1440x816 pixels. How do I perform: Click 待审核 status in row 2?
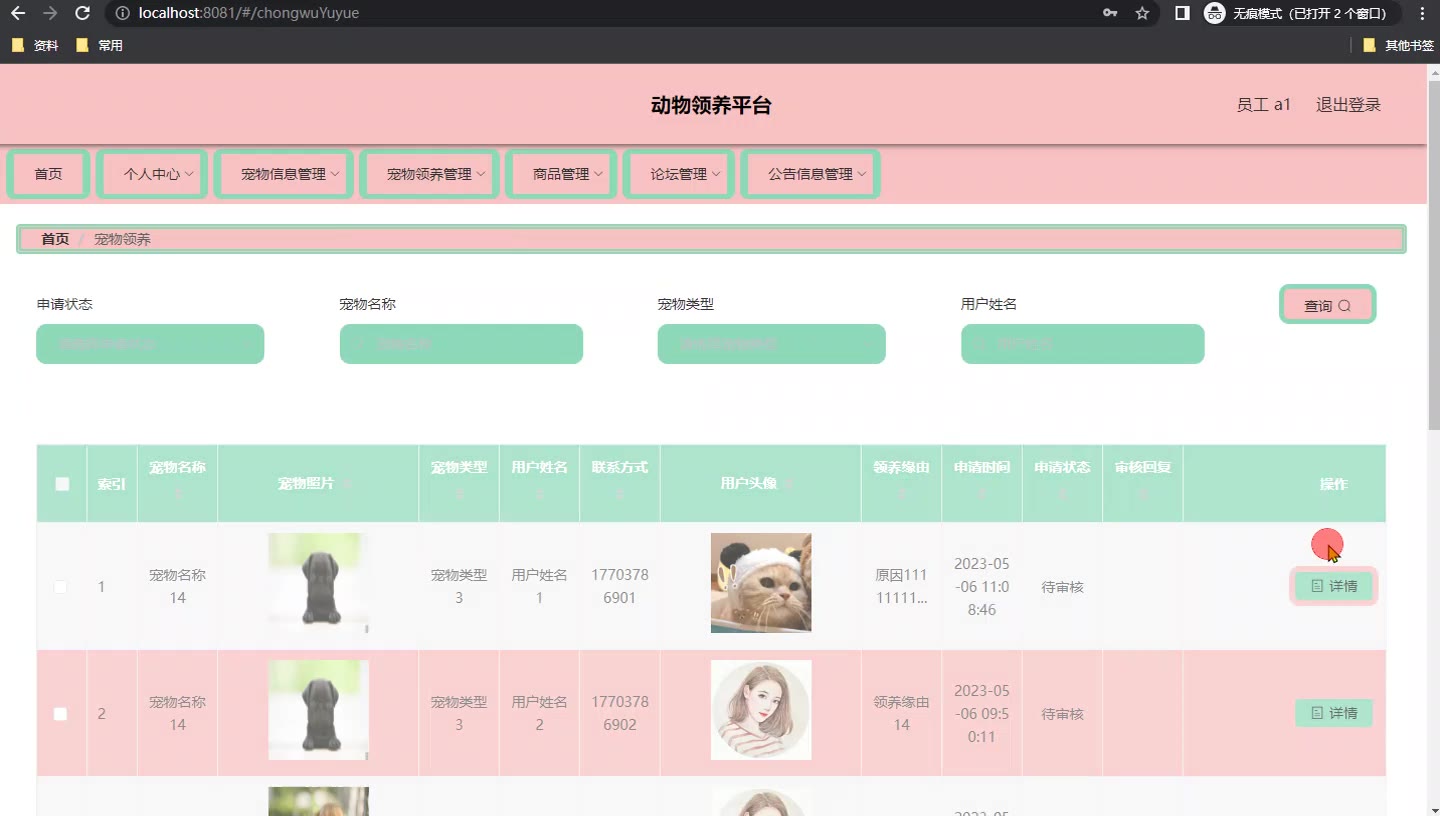(x=1062, y=714)
